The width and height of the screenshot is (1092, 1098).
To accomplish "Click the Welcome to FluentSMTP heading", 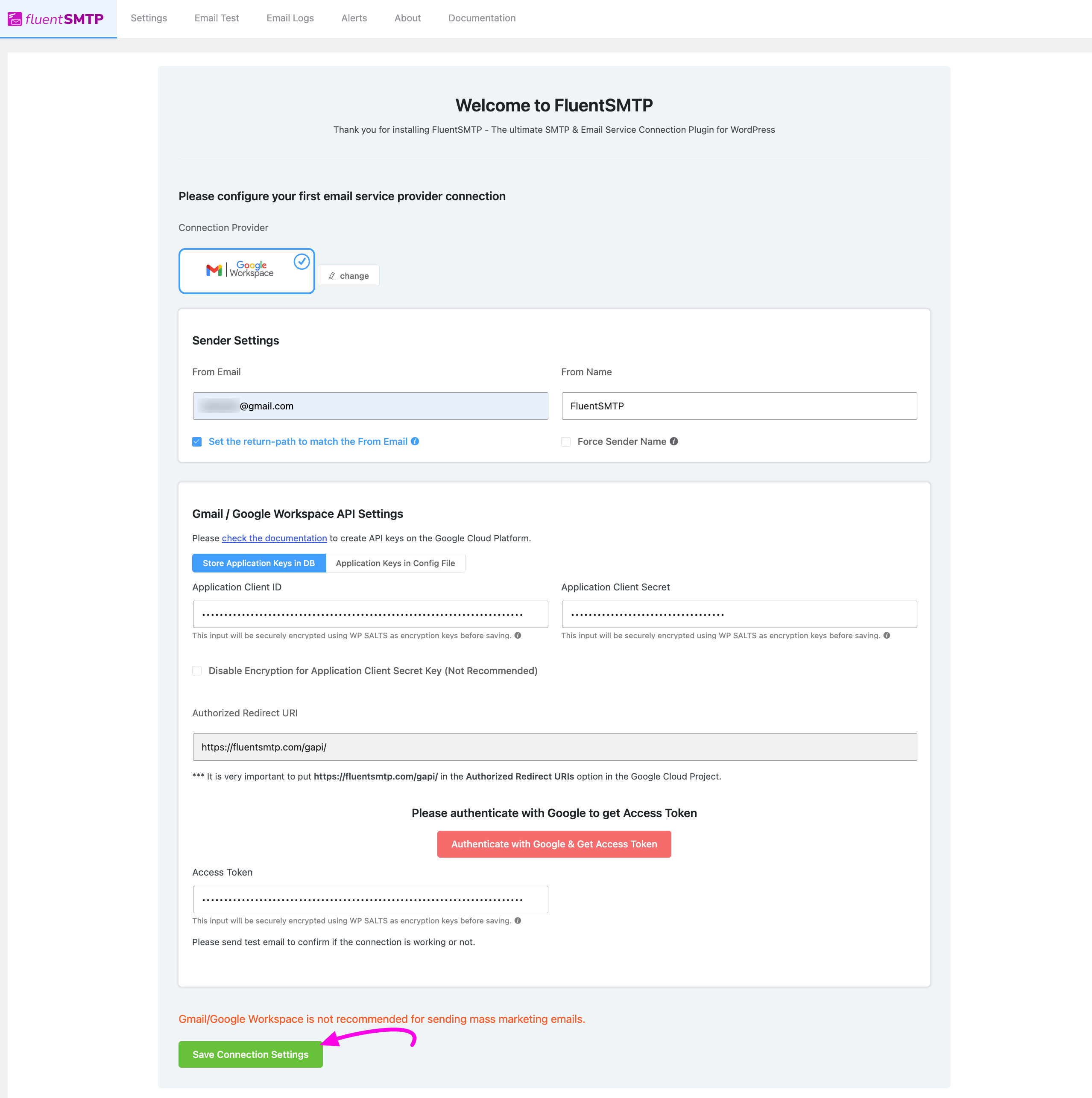I will (554, 105).
